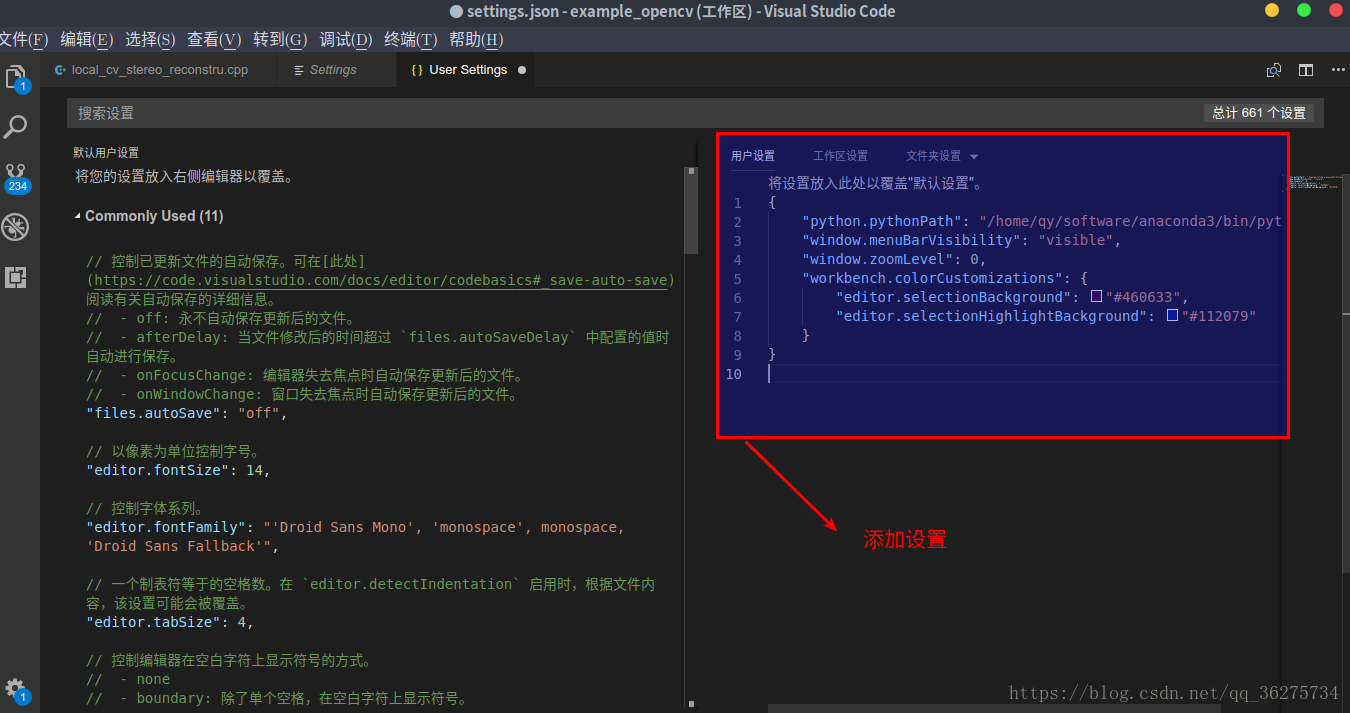1350x713 pixels.
Task: Open the 查看(V) menu
Action: click(214, 40)
